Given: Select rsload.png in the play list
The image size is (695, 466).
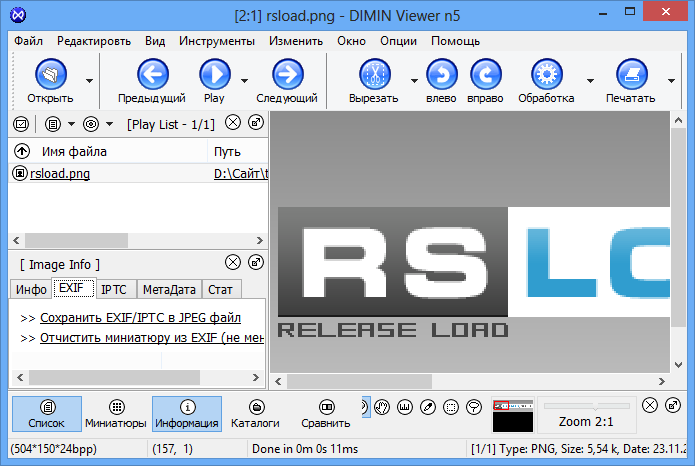Looking at the screenshot, I should point(60,173).
